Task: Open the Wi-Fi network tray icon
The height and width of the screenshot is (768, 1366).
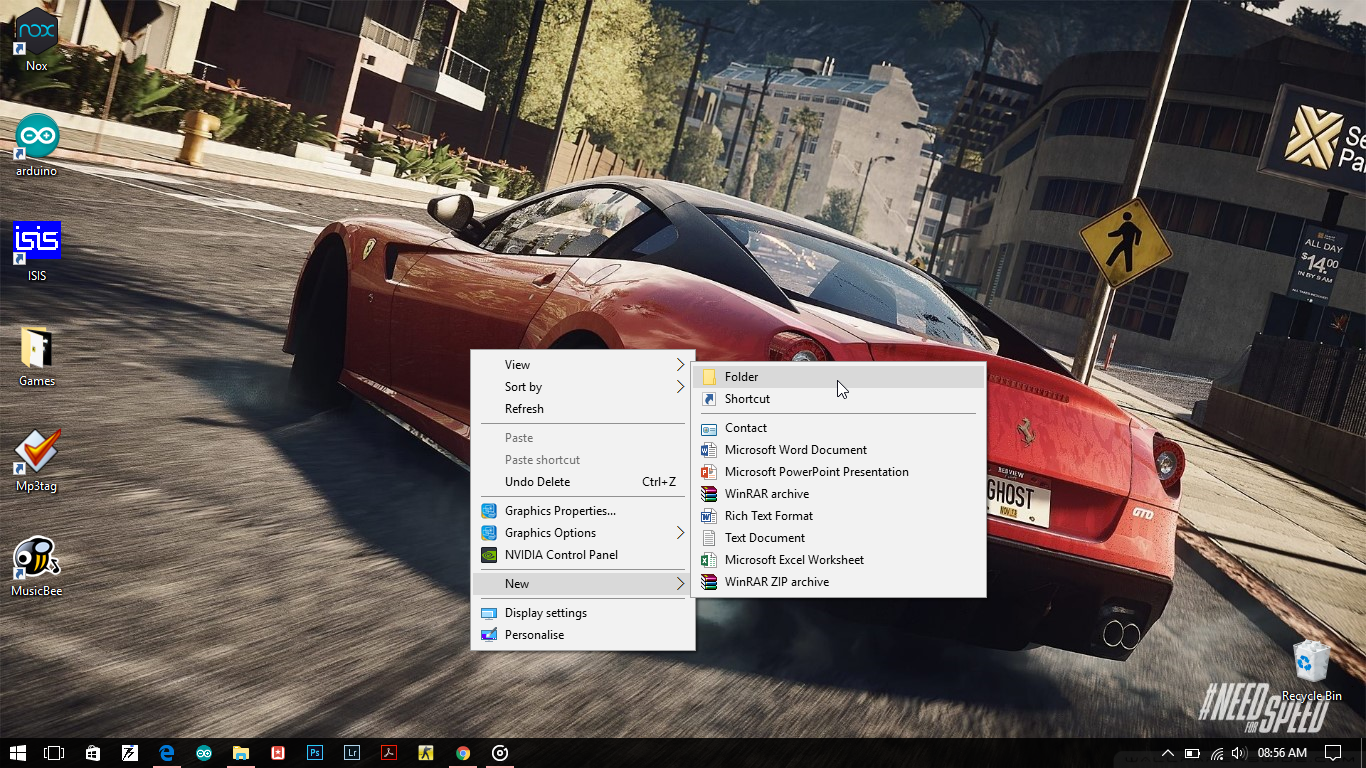Action: click(1217, 753)
